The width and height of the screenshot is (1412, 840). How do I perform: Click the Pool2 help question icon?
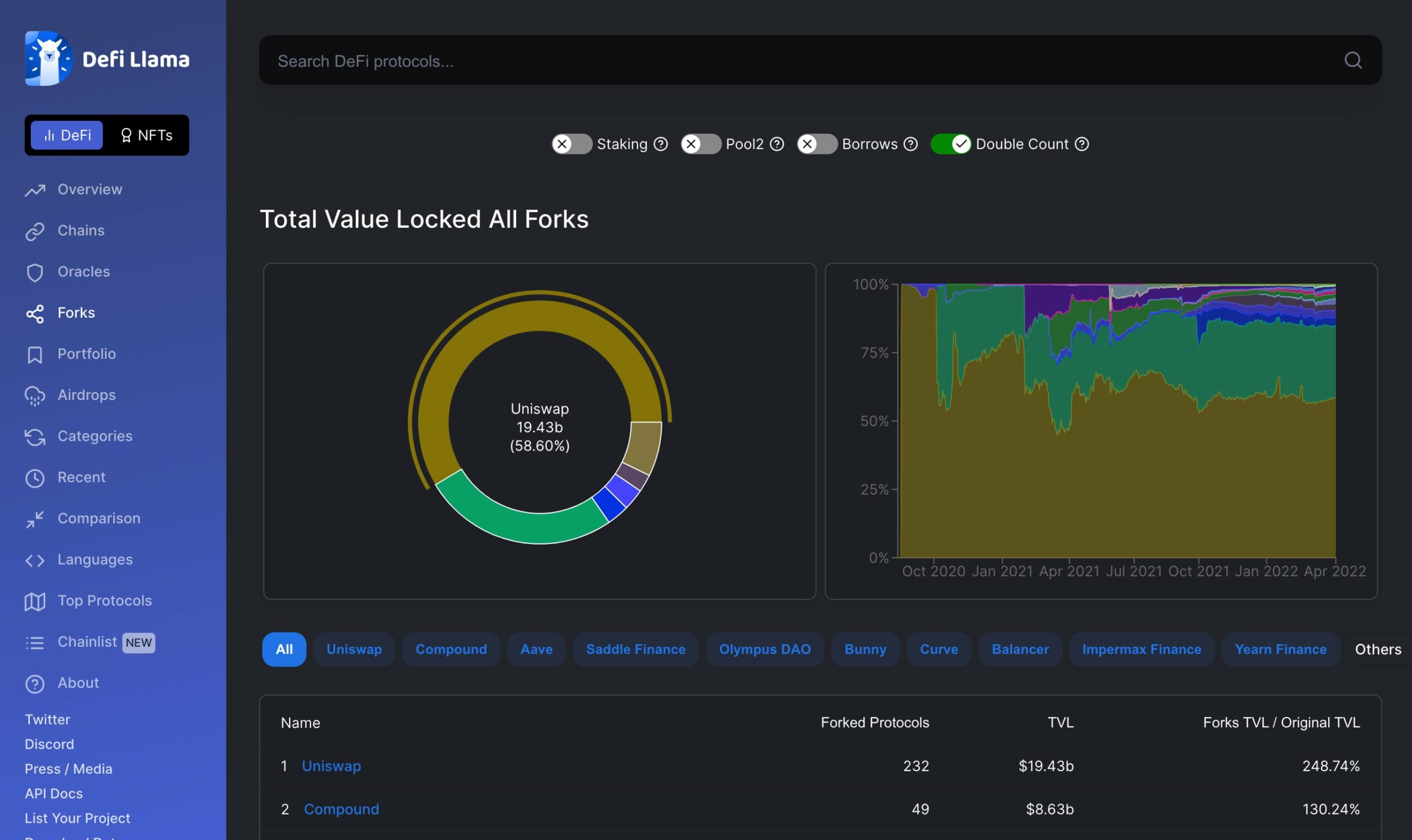777,144
